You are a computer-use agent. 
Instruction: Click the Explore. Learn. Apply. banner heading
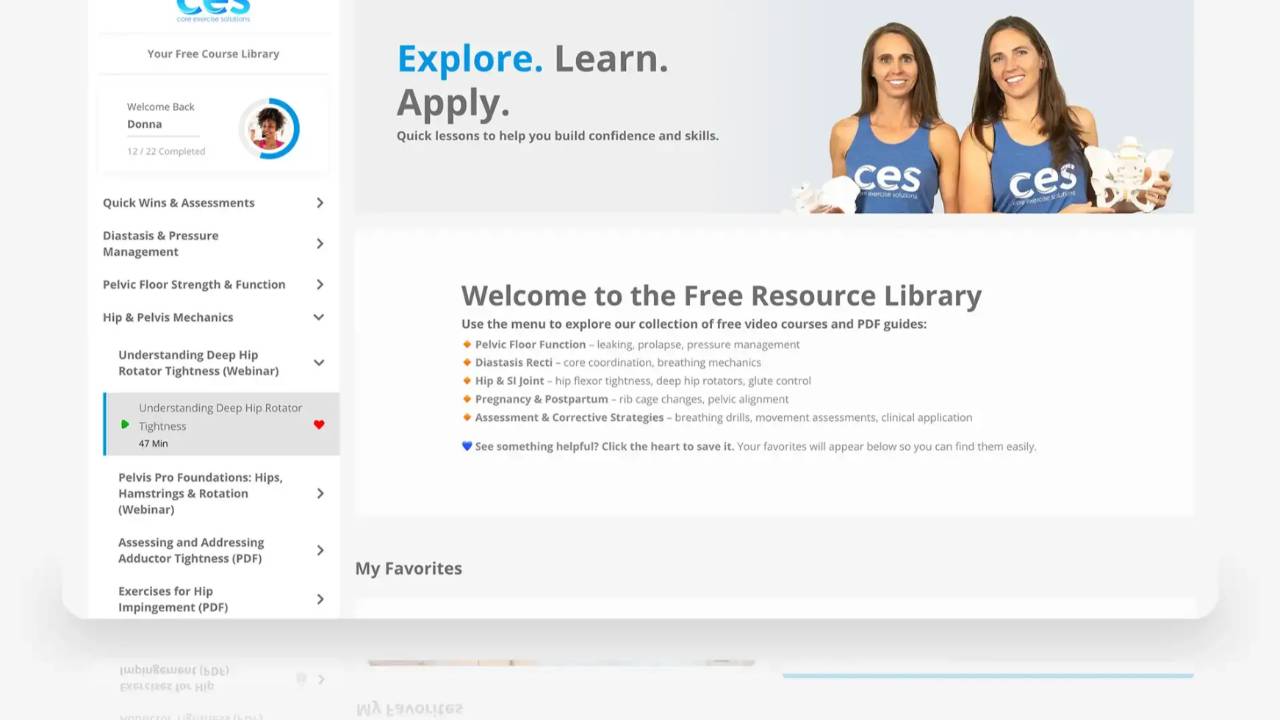(532, 81)
